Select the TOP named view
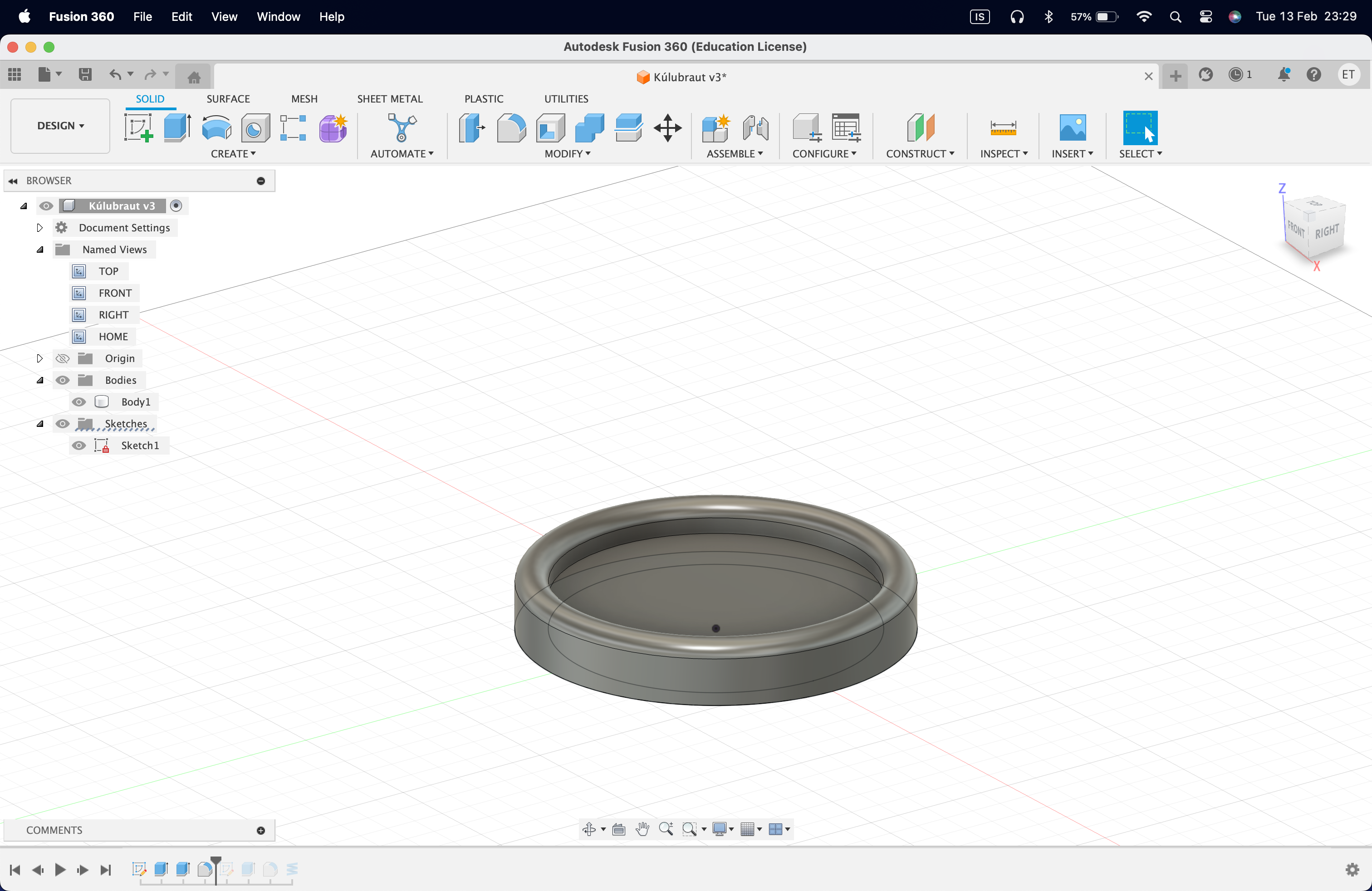Viewport: 1372px width, 891px height. click(108, 271)
